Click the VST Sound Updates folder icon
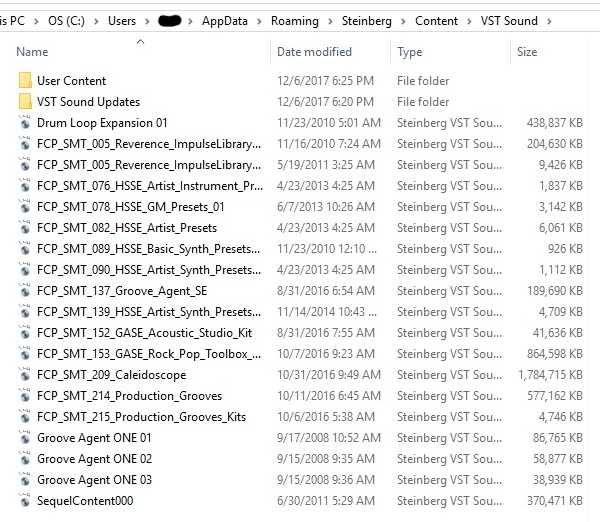The image size is (600, 522). 25,102
